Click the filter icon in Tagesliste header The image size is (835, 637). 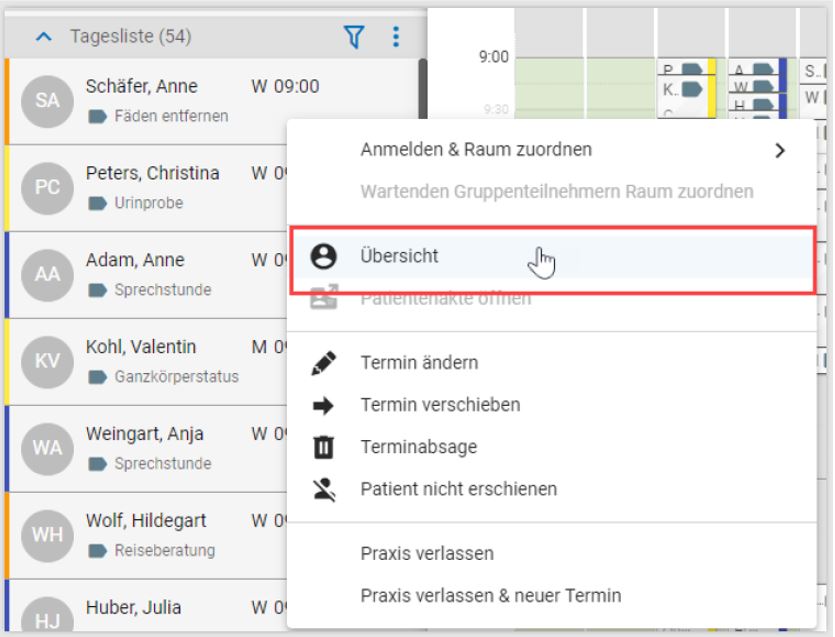click(354, 37)
